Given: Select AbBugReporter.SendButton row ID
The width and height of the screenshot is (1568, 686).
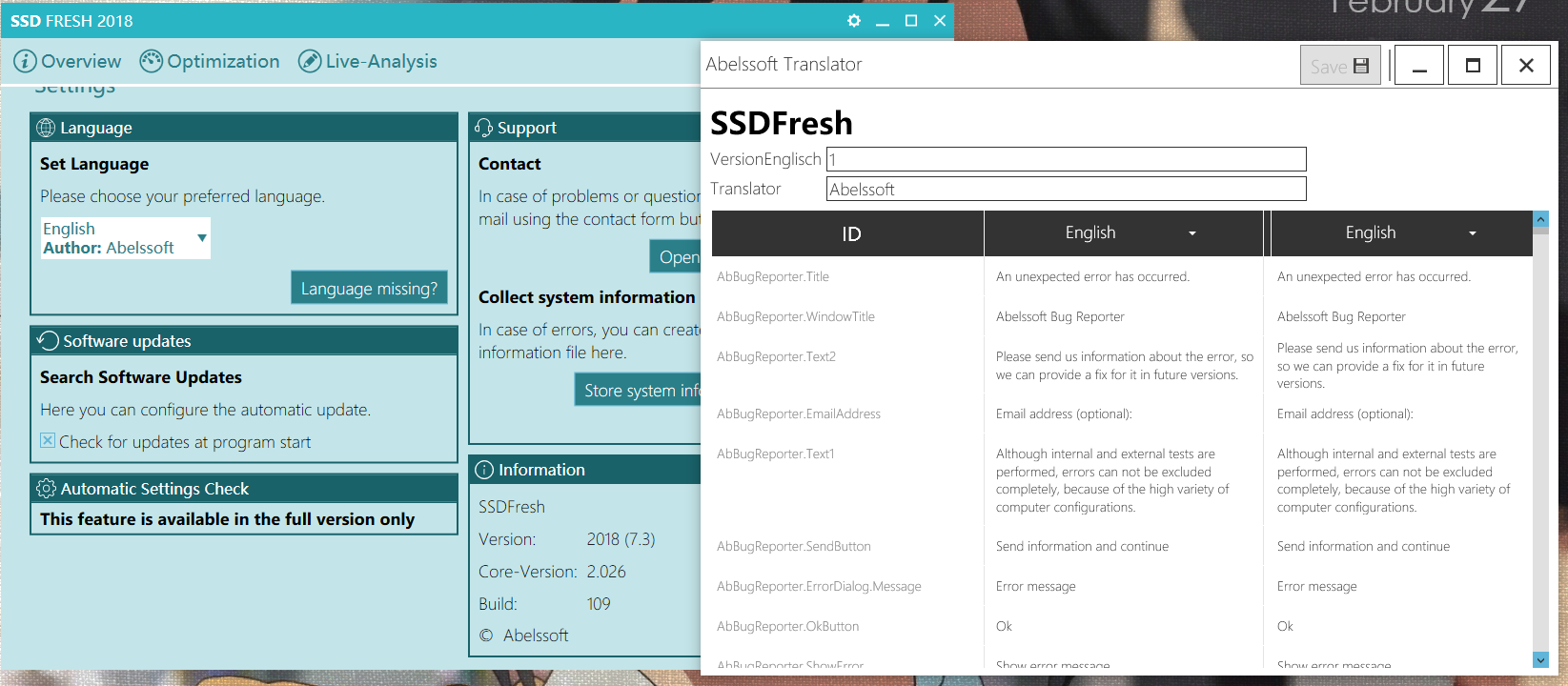Looking at the screenshot, I should (x=794, y=547).
